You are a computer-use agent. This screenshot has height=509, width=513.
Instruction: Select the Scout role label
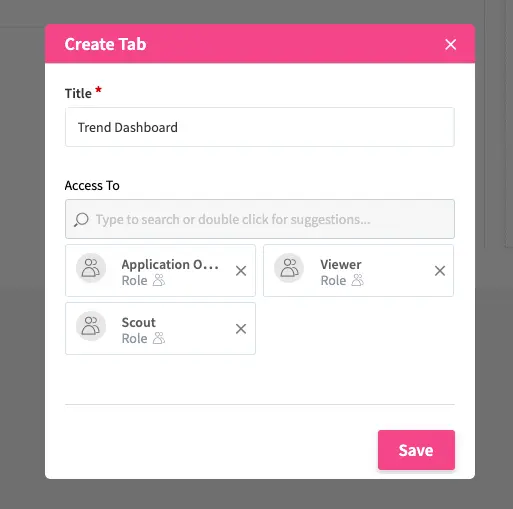(139, 322)
